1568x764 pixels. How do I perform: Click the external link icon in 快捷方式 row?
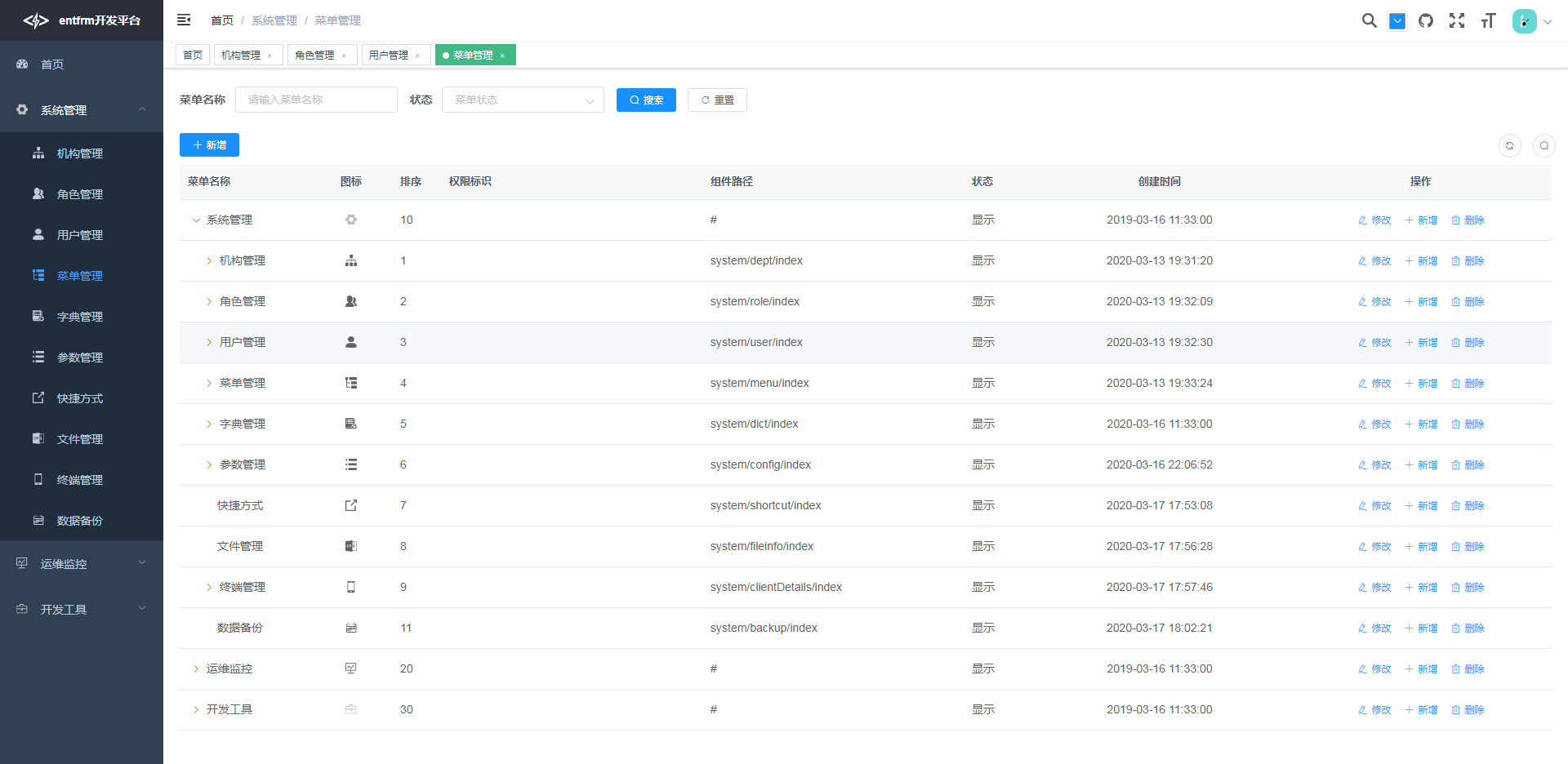[351, 505]
